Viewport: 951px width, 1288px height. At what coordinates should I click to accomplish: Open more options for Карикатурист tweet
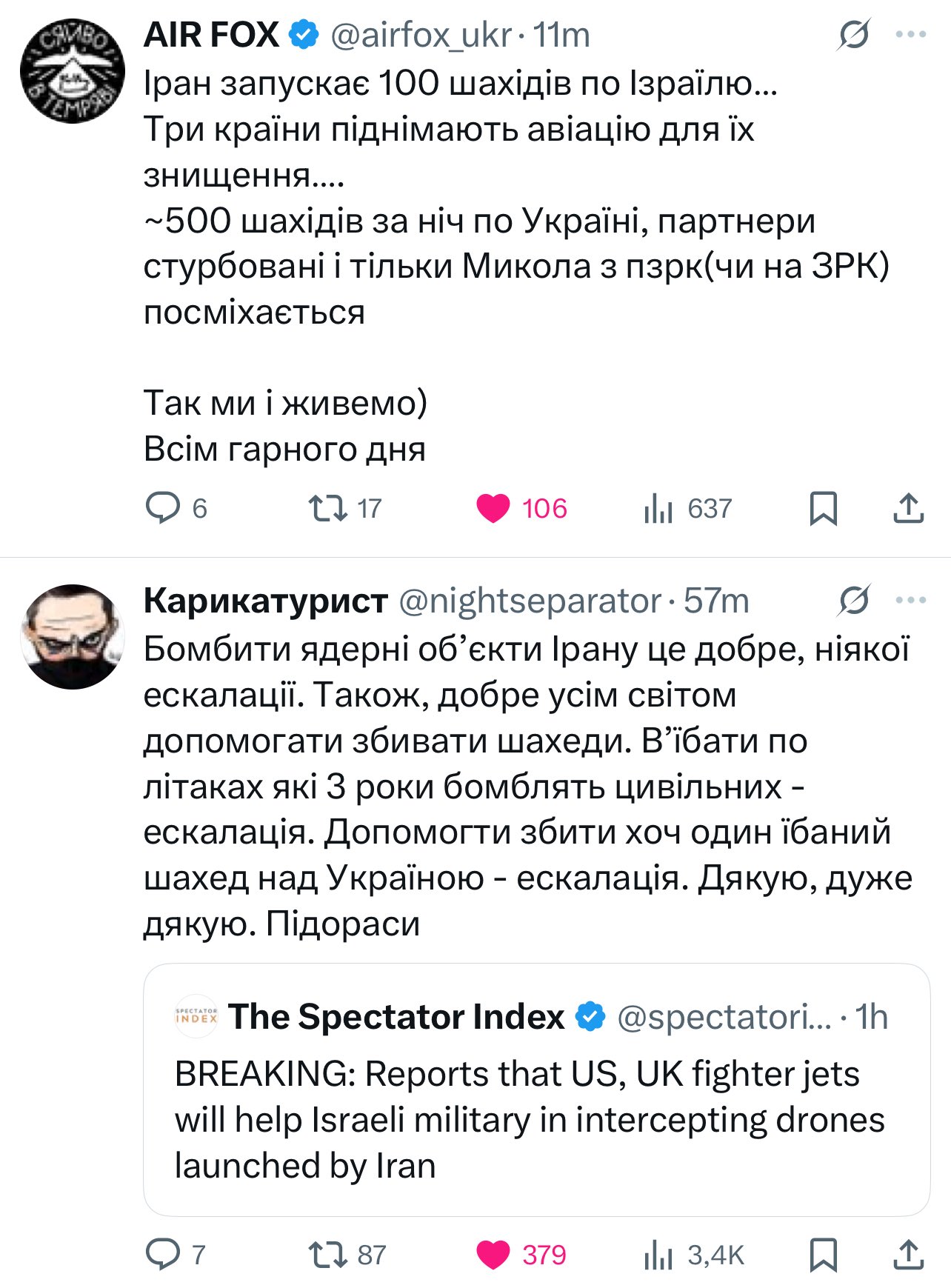pyautogui.click(x=910, y=600)
